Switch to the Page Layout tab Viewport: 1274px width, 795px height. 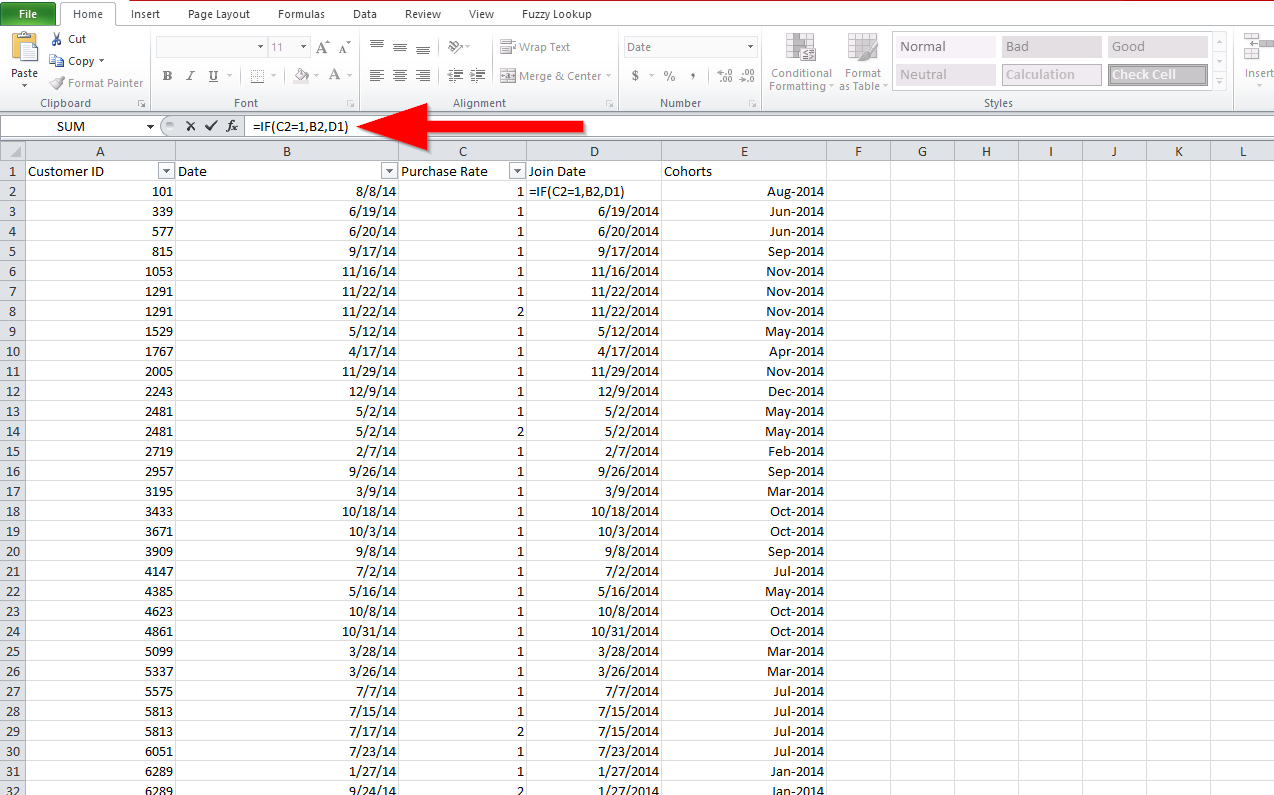click(219, 14)
